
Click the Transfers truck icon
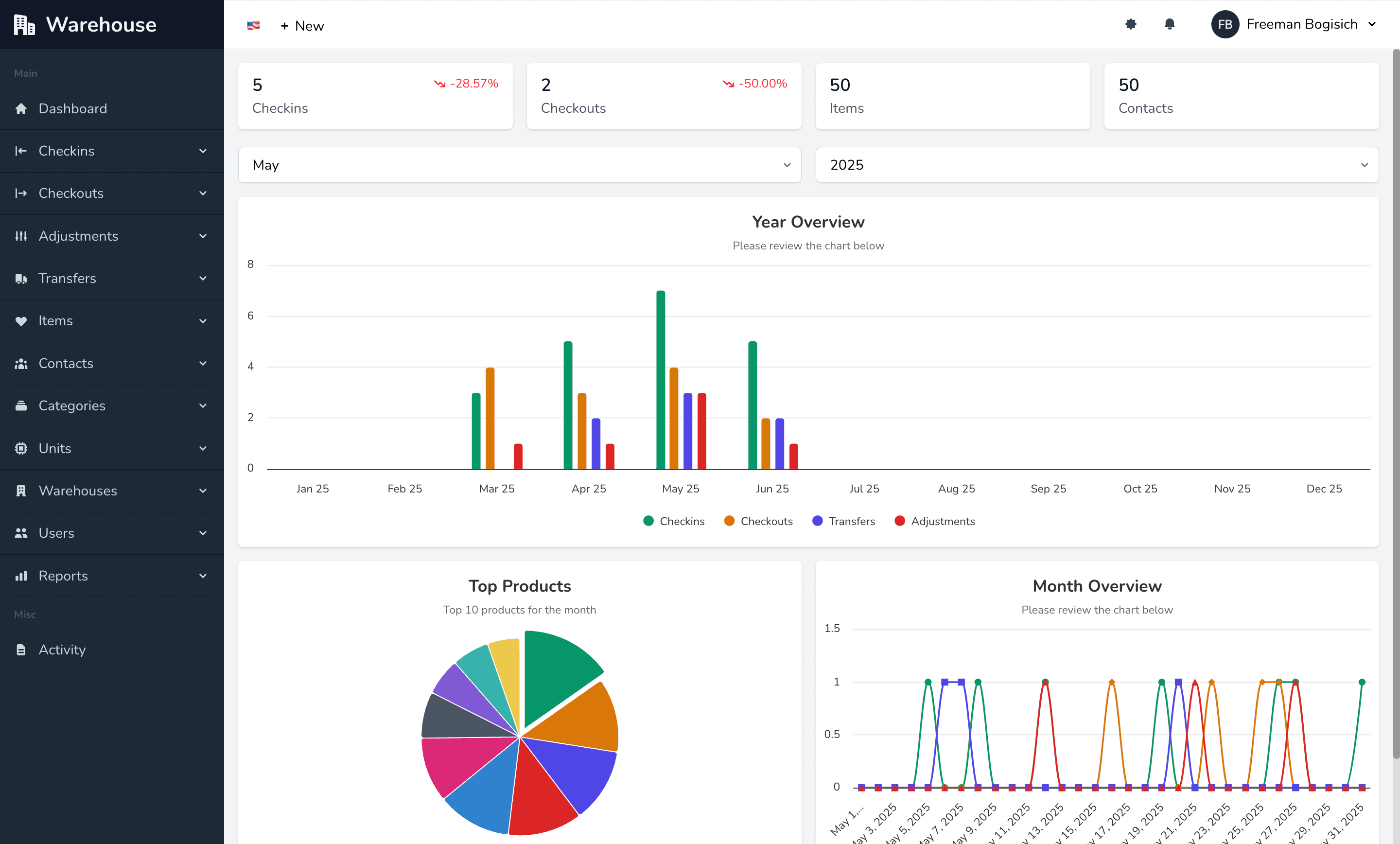click(21, 279)
